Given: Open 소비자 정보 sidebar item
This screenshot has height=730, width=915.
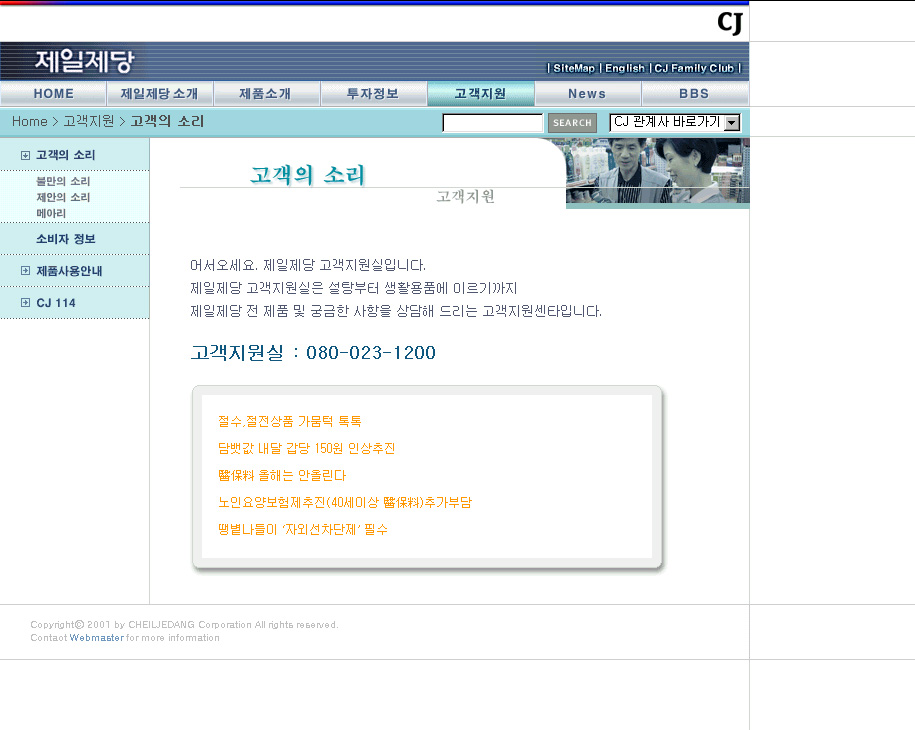Looking at the screenshot, I should [65, 239].
